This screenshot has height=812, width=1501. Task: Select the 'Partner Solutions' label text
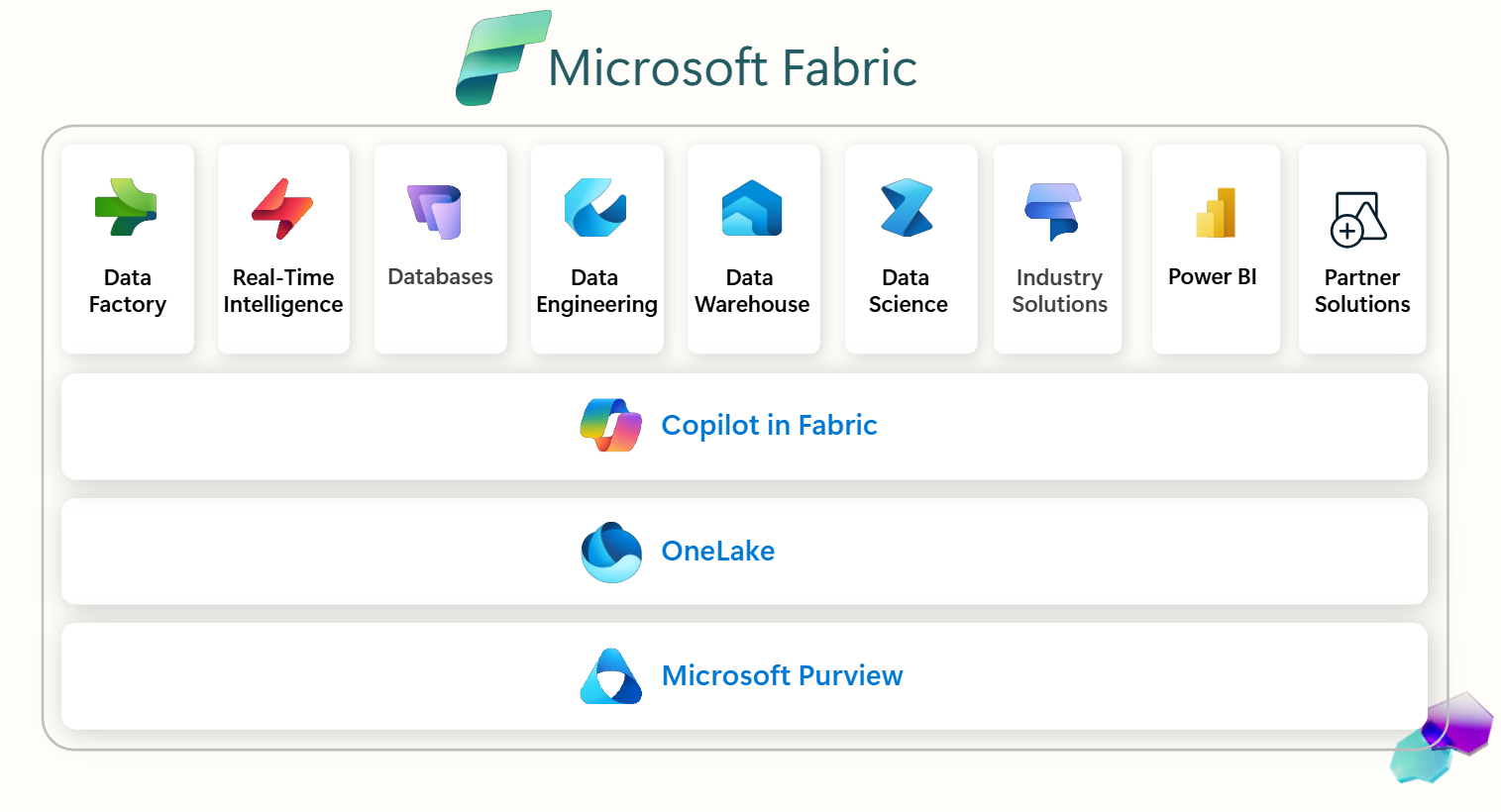pyautogui.click(x=1362, y=291)
